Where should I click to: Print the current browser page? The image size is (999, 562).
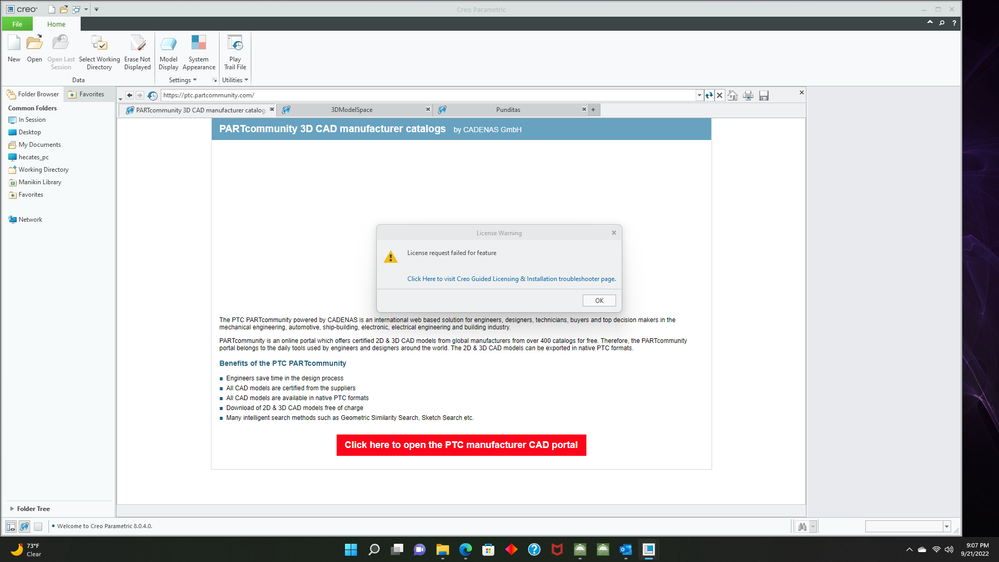pos(748,96)
